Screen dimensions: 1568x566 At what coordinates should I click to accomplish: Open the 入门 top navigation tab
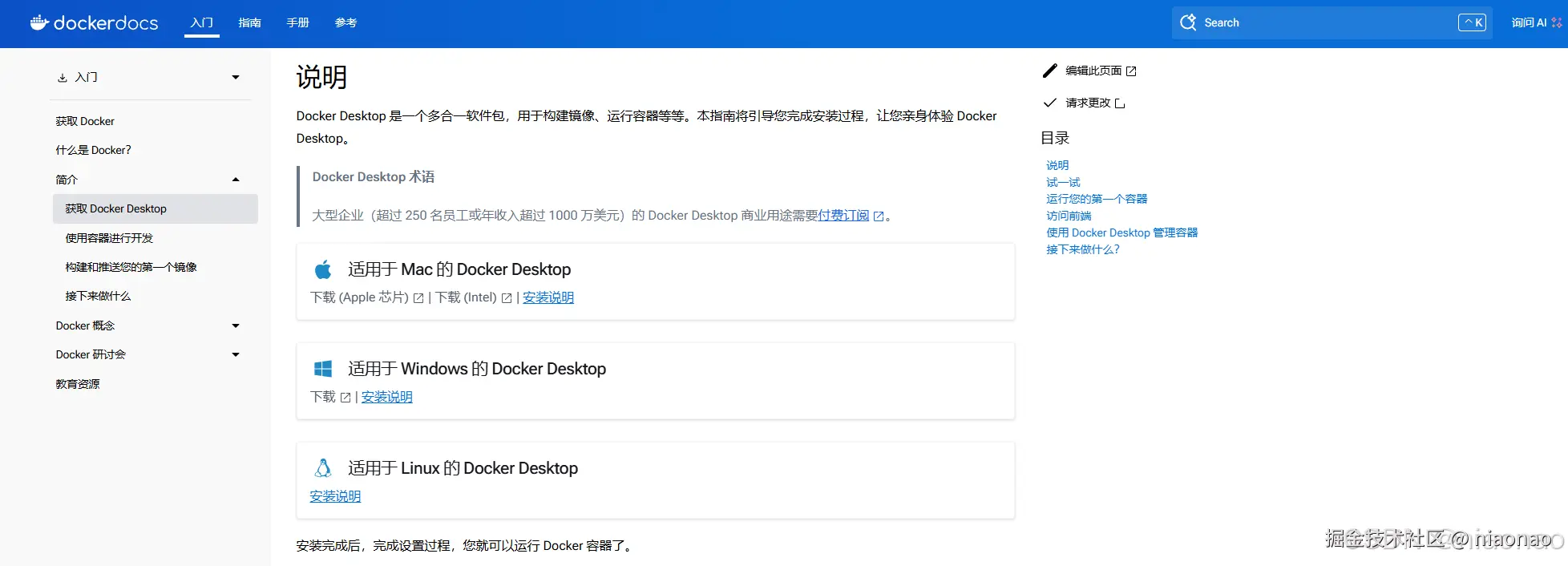click(202, 22)
